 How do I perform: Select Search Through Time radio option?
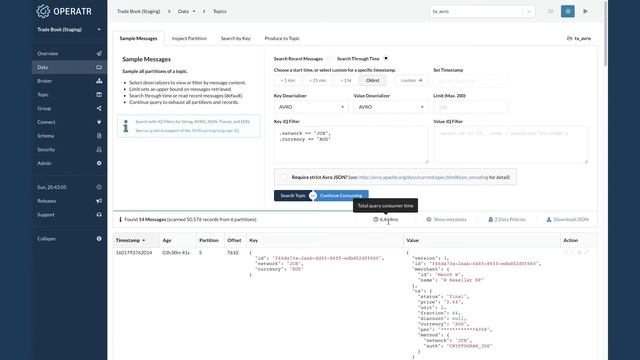pyautogui.click(x=386, y=59)
